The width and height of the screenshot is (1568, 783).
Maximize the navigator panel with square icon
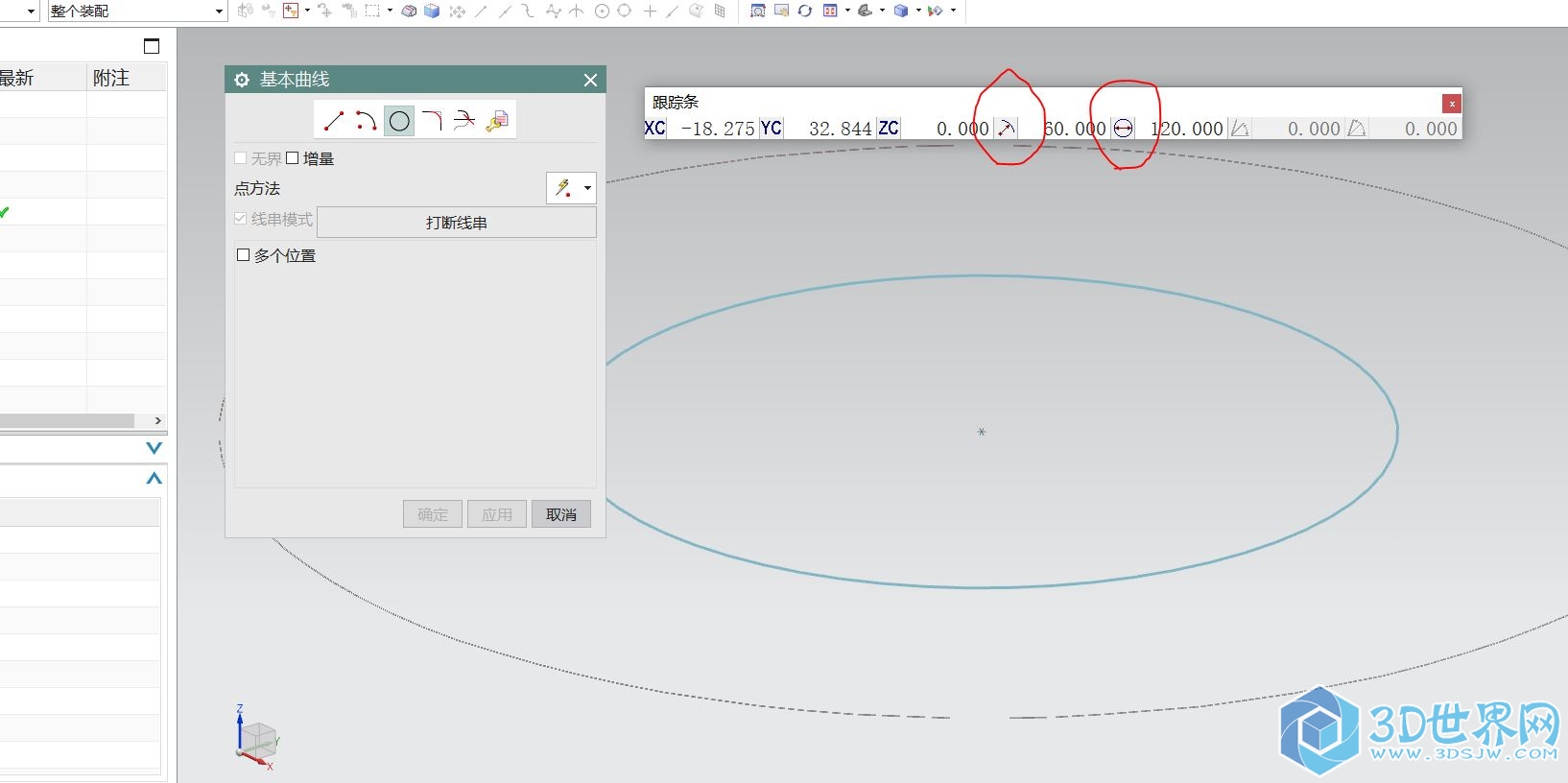[151, 46]
